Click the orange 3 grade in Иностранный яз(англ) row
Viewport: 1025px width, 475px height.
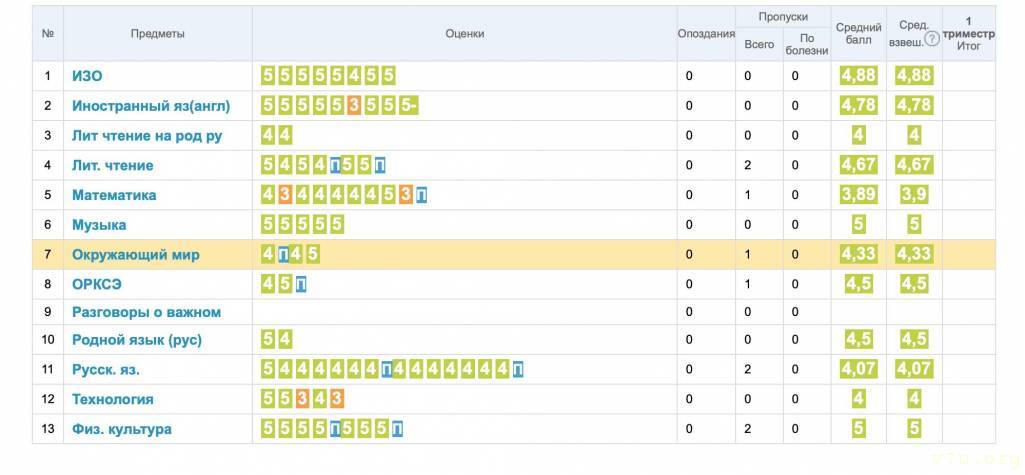(353, 105)
